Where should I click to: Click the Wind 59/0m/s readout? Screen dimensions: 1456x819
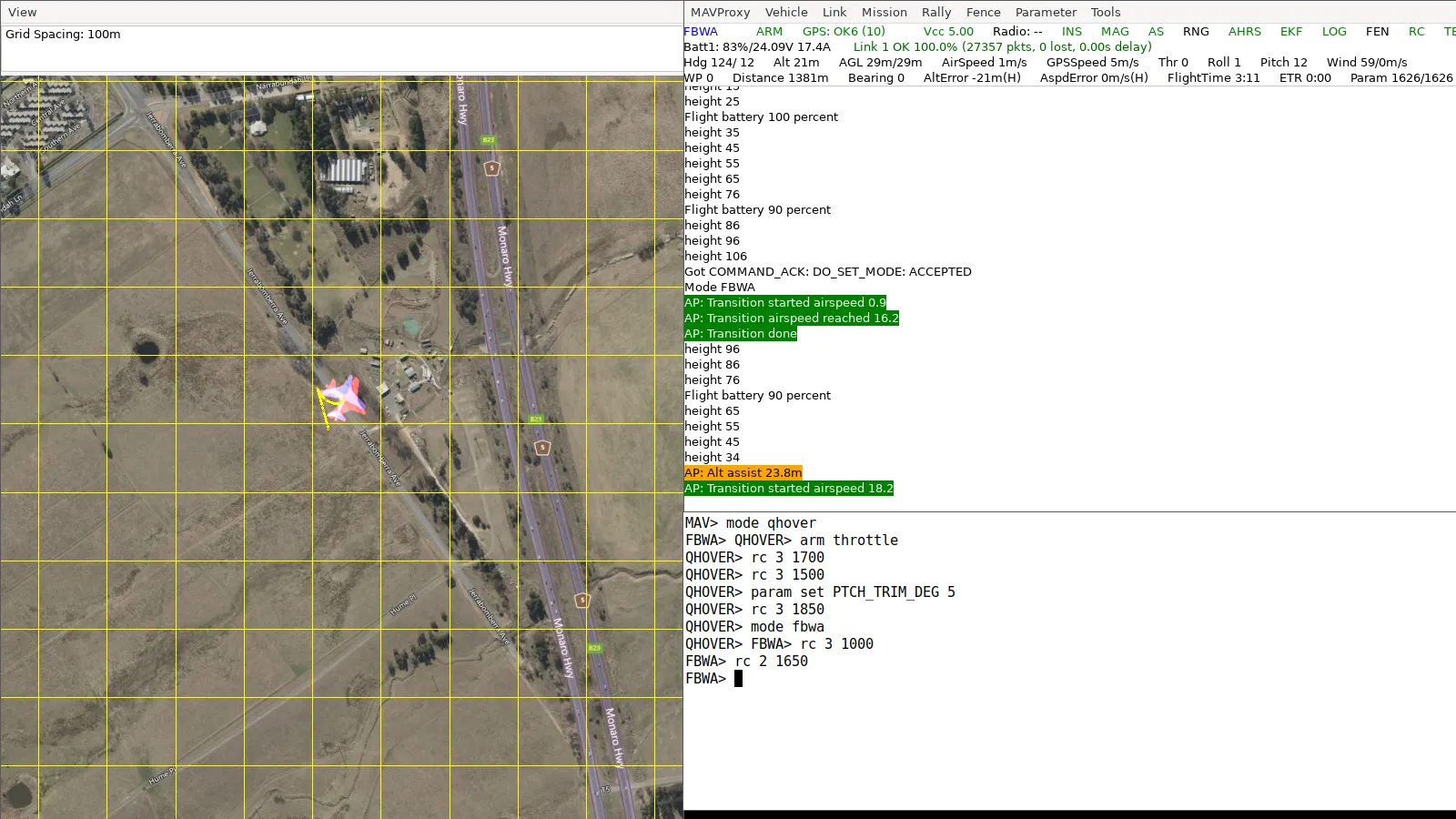click(1367, 62)
